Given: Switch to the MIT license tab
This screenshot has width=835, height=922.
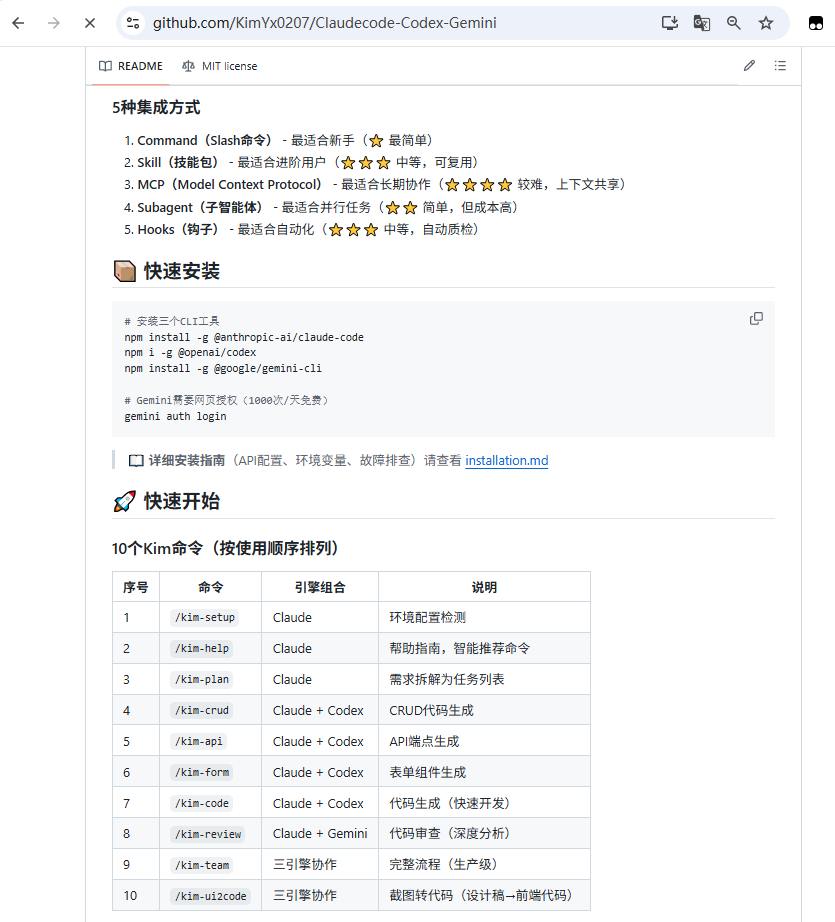Looking at the screenshot, I should click(219, 66).
